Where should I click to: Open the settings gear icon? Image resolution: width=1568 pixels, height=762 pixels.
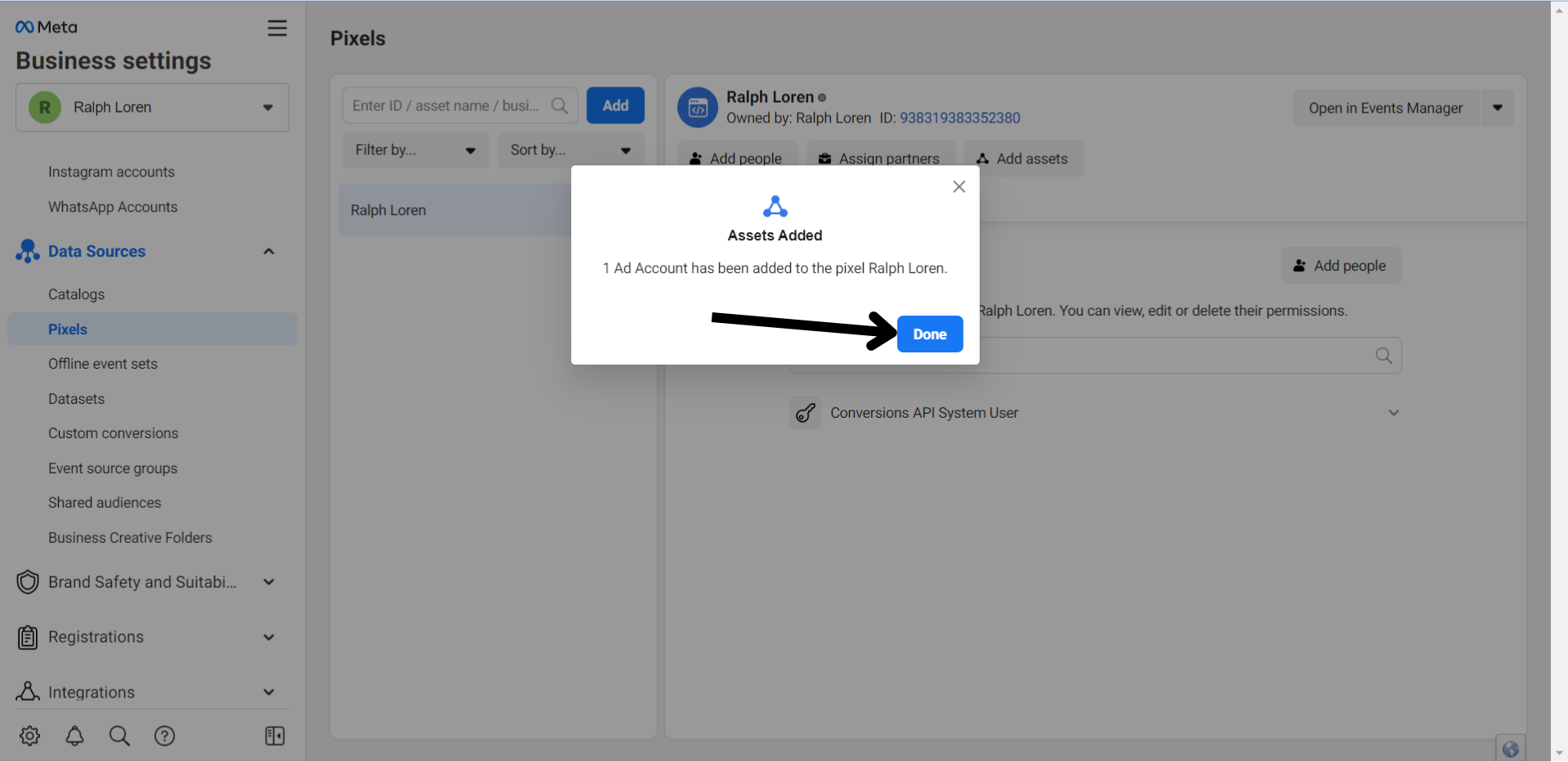30,736
